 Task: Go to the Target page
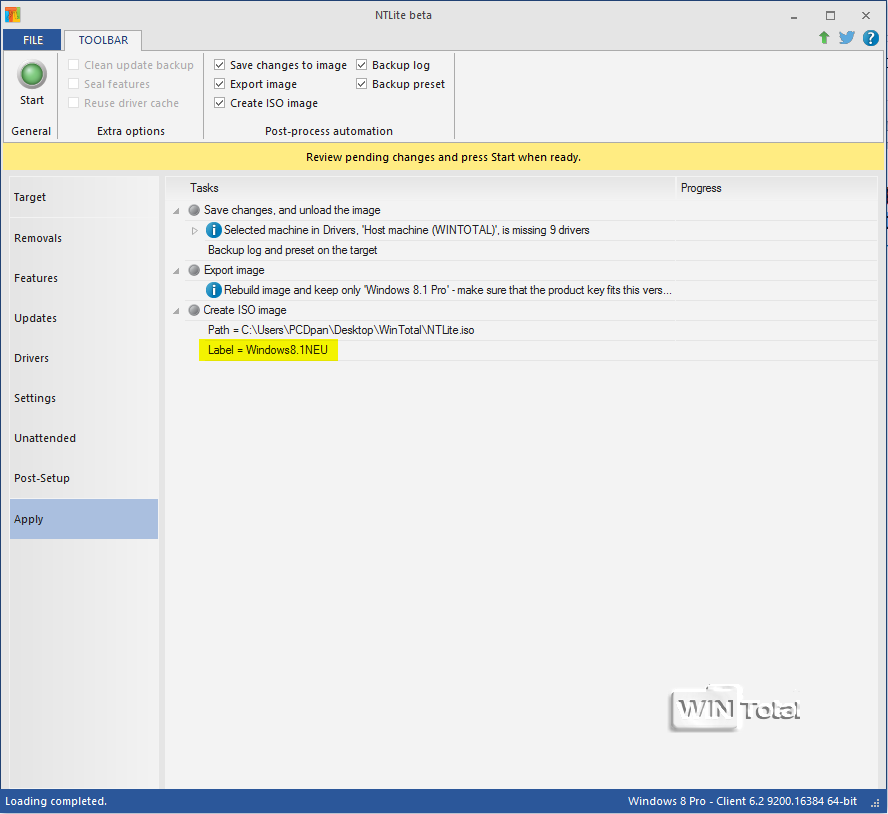[84, 197]
